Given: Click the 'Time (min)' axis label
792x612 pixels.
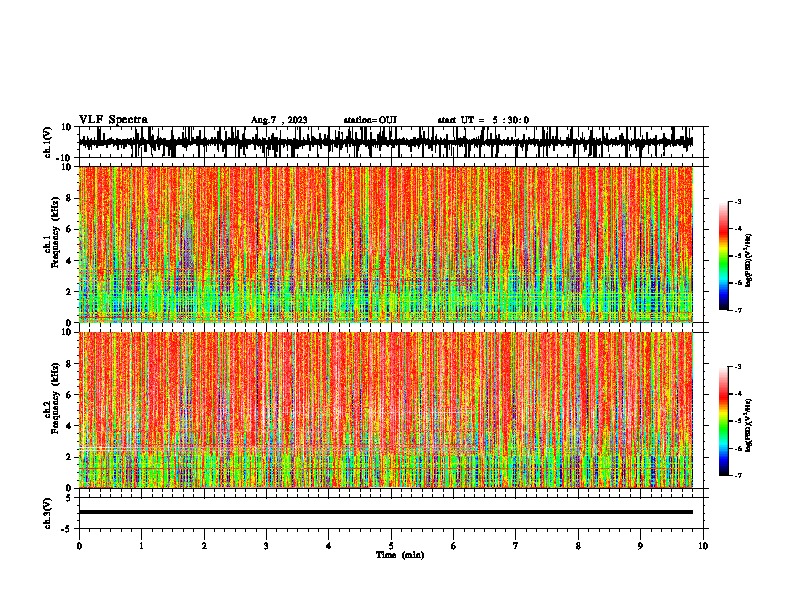Looking at the screenshot, I should pos(400,555).
